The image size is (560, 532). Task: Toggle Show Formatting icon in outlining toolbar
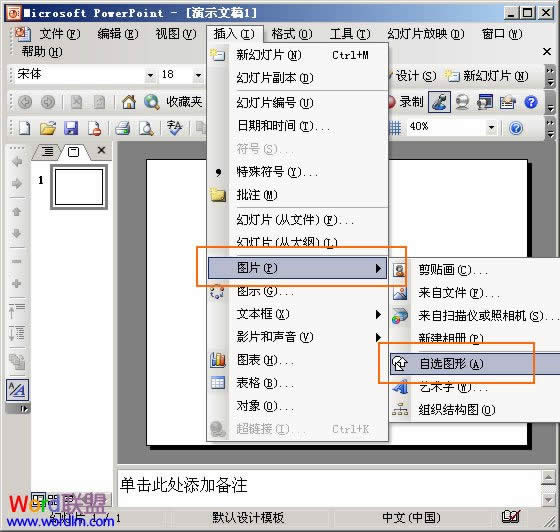pyautogui.click(x=17, y=390)
